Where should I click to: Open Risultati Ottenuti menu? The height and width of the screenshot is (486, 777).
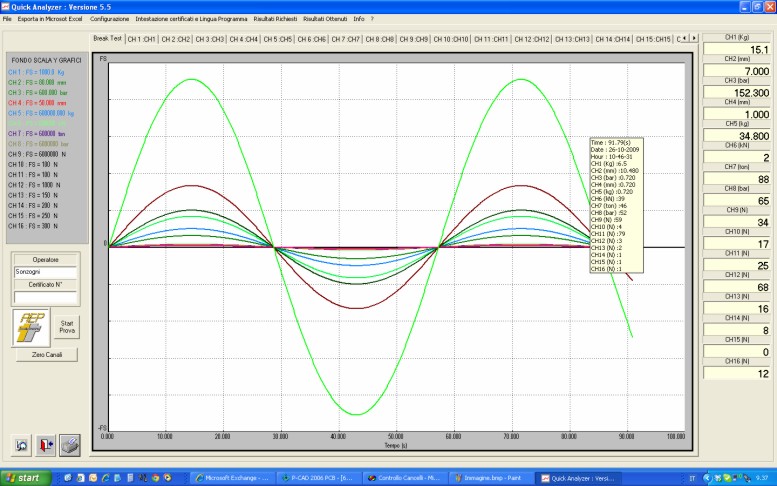(323, 19)
